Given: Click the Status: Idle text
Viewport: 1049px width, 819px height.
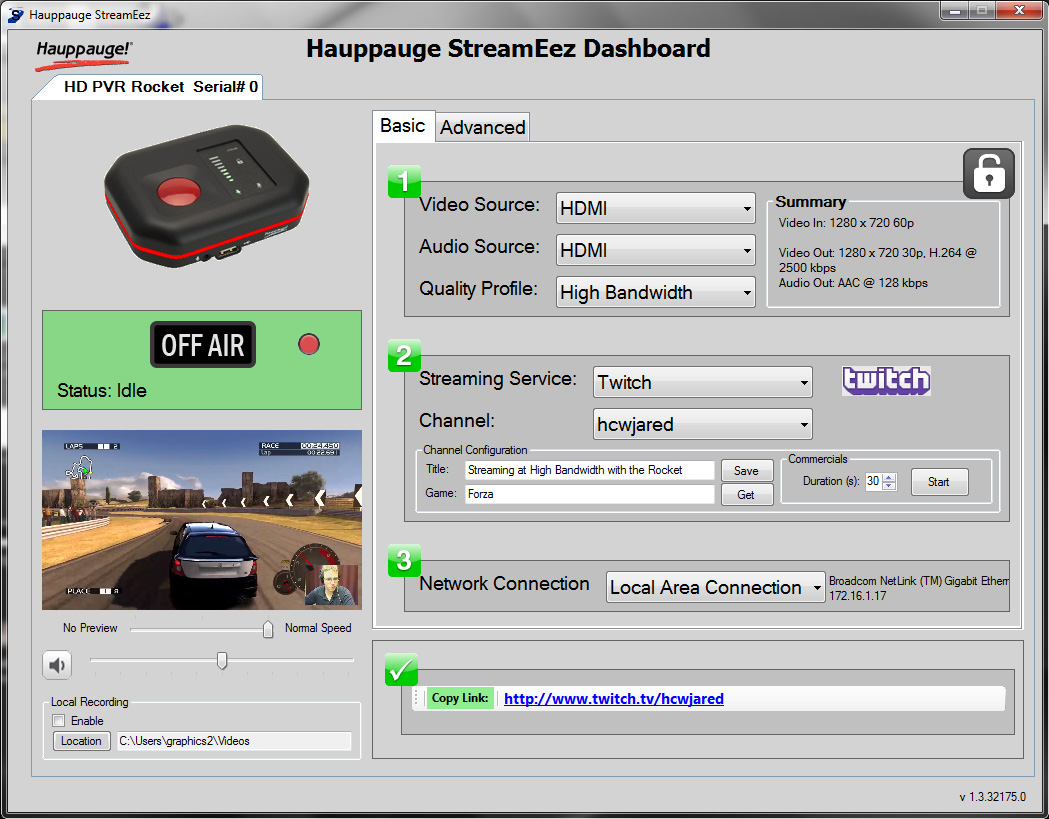Looking at the screenshot, I should tap(102, 390).
